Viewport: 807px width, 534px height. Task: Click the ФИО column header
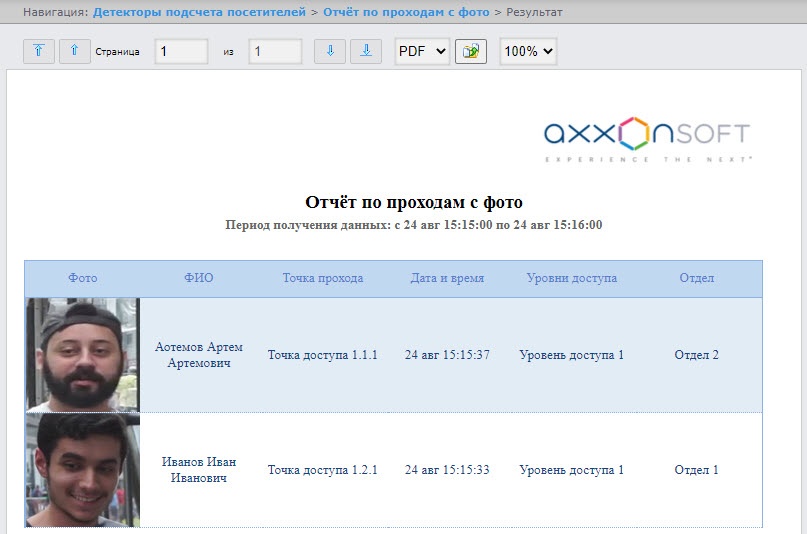point(199,278)
